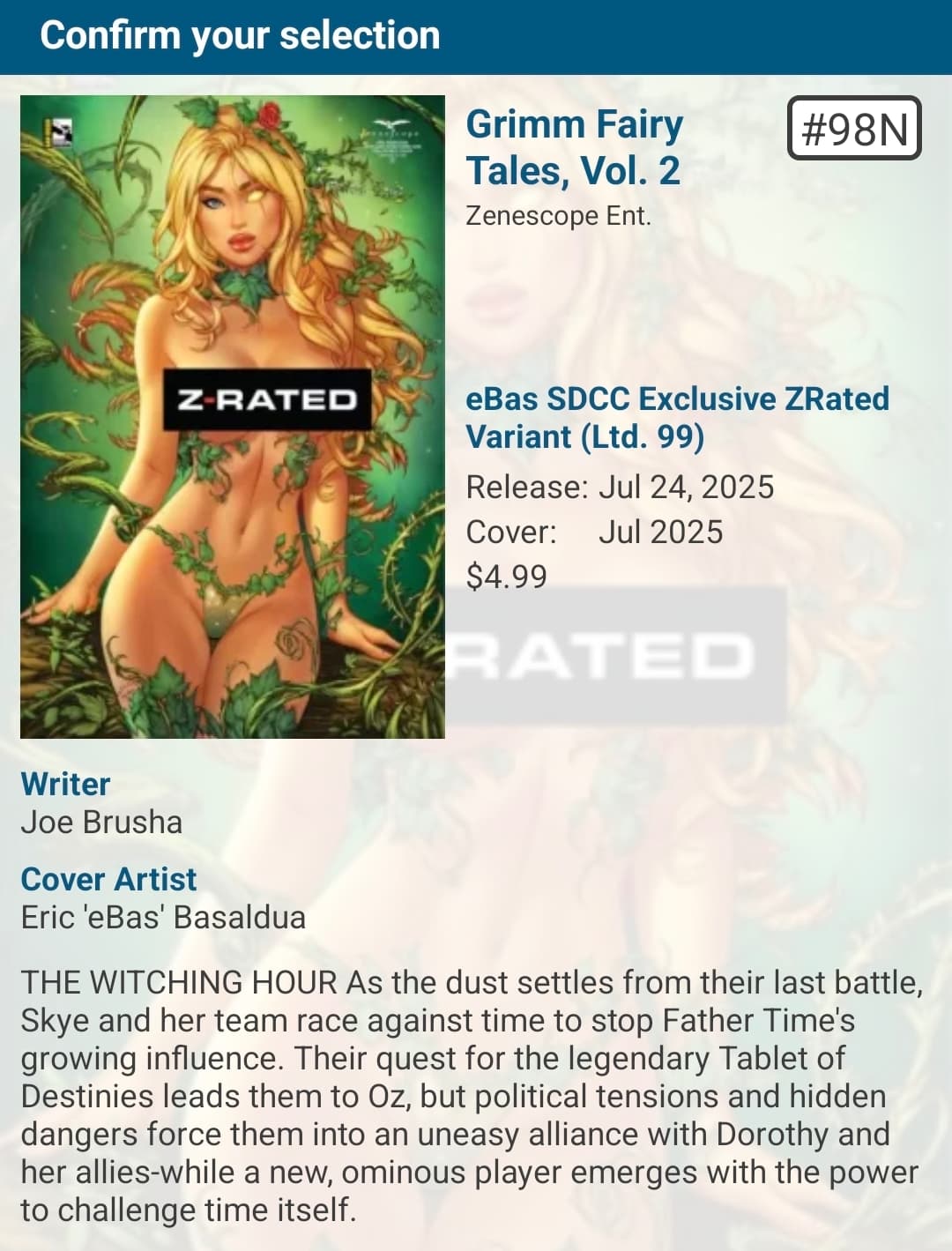Click the Writer section label
952x1251 pixels.
click(x=65, y=785)
